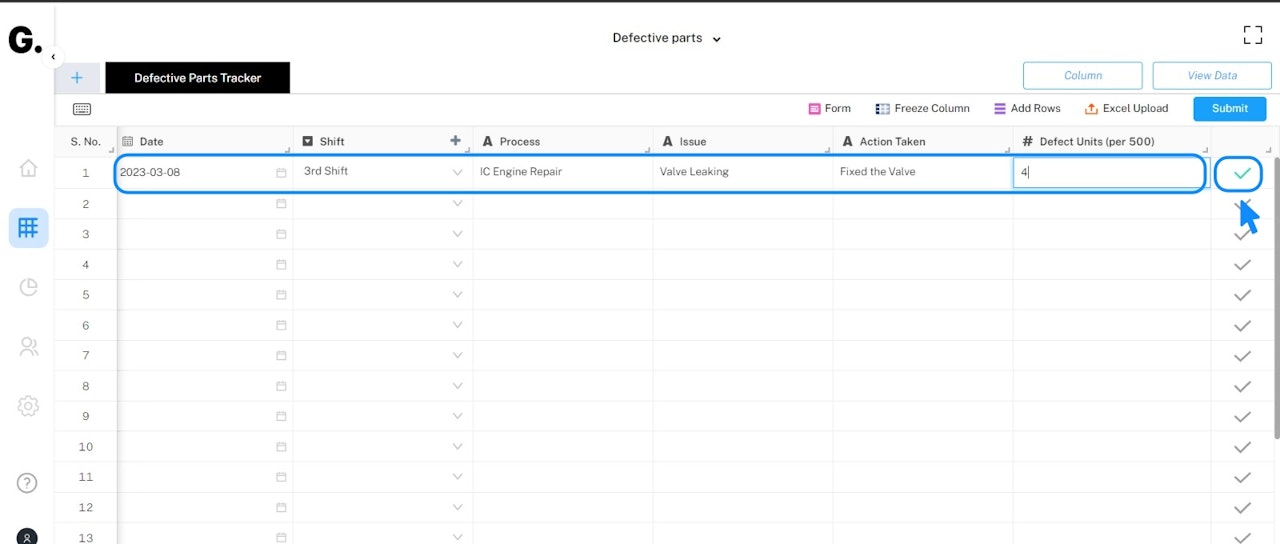Open the 3rd Shift dropdown in row 1

pos(457,172)
